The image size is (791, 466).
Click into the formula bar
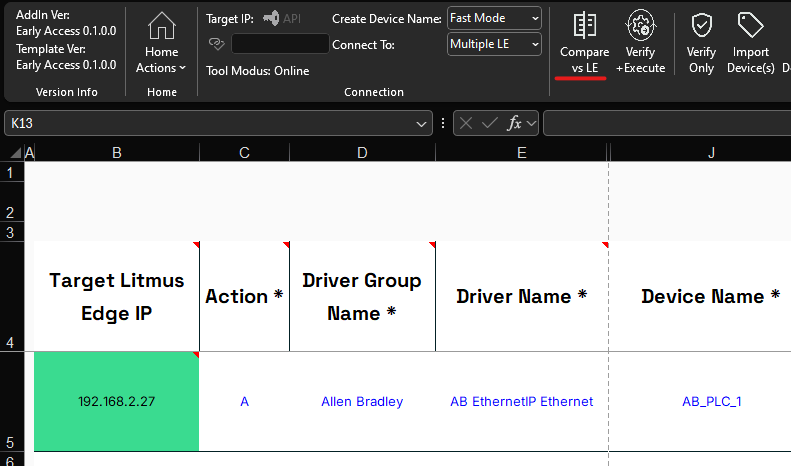[667, 123]
